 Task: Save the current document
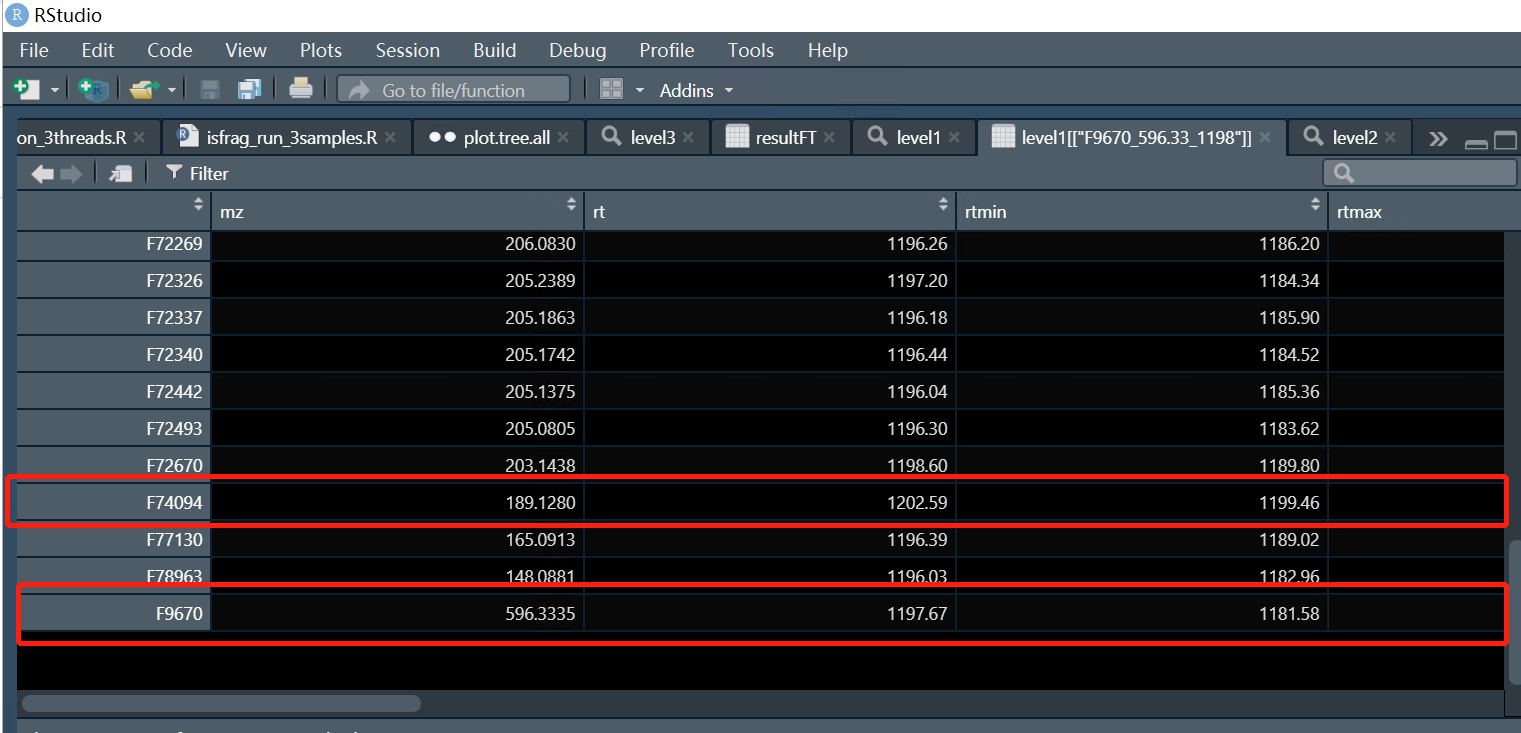point(209,89)
